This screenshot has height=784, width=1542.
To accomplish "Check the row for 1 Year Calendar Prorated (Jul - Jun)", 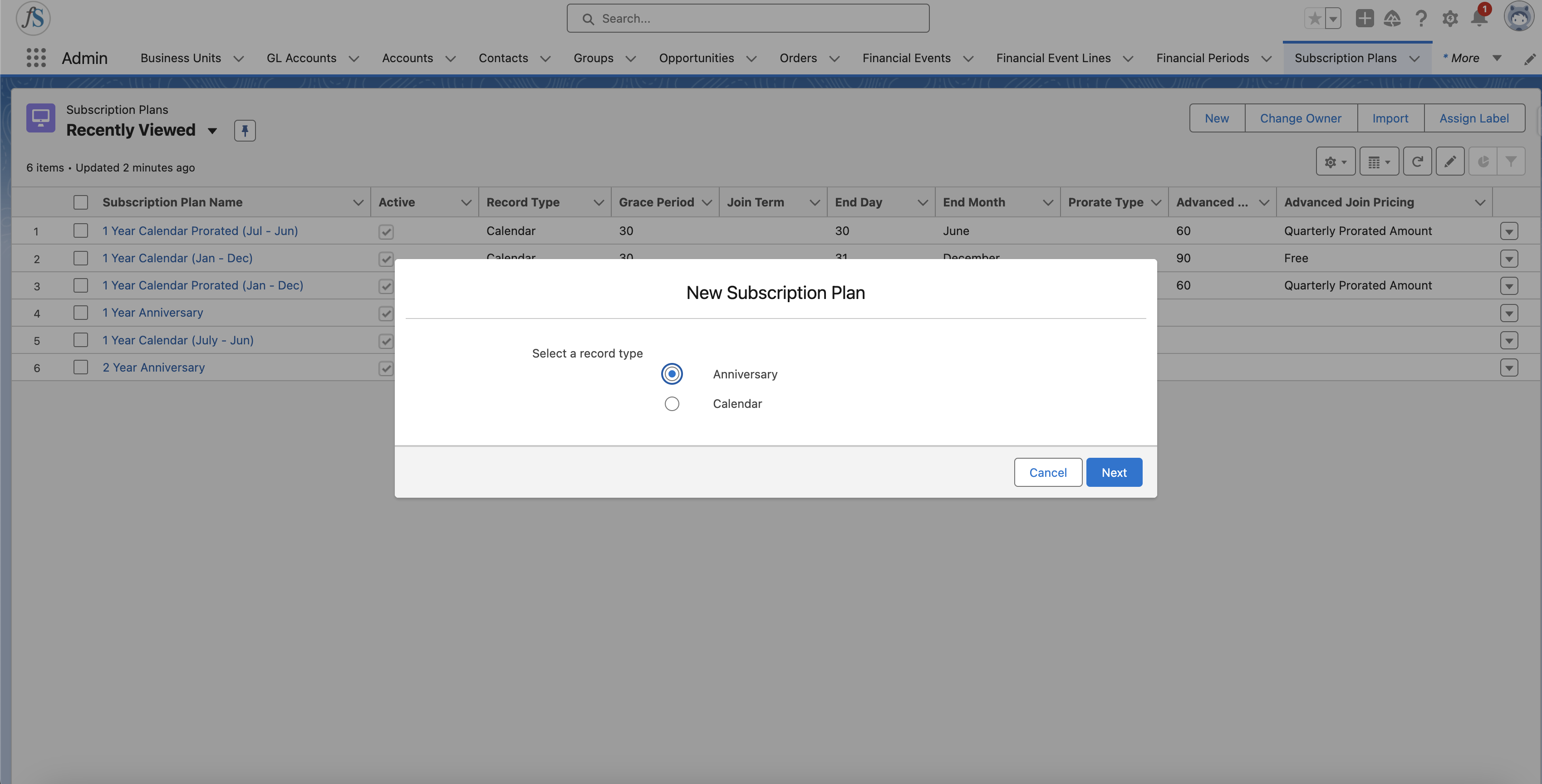I will [81, 230].
